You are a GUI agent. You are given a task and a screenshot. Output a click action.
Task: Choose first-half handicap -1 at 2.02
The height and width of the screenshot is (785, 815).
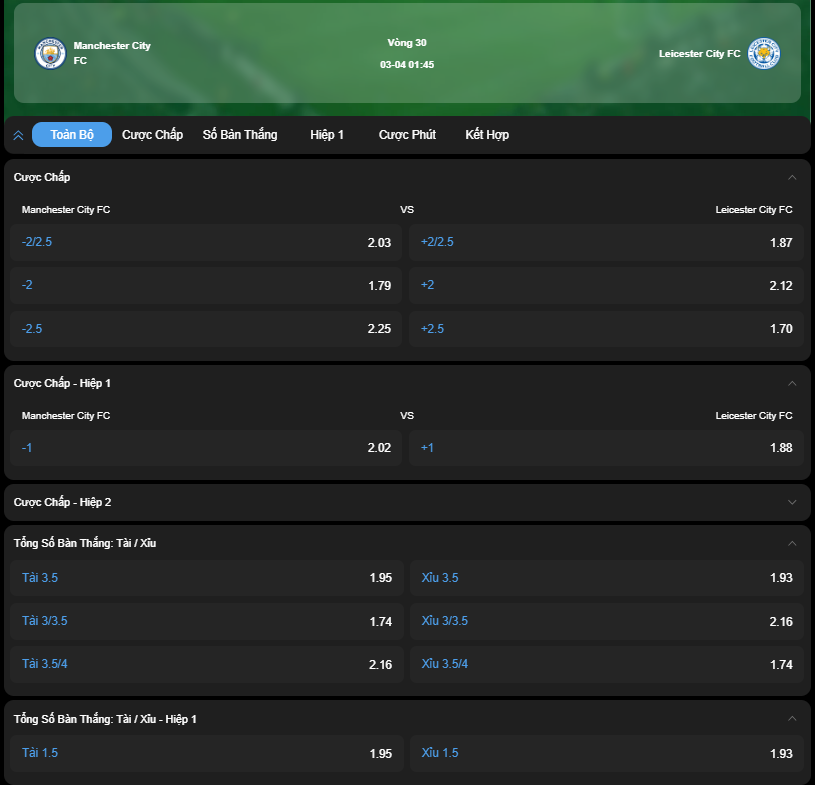[206, 448]
